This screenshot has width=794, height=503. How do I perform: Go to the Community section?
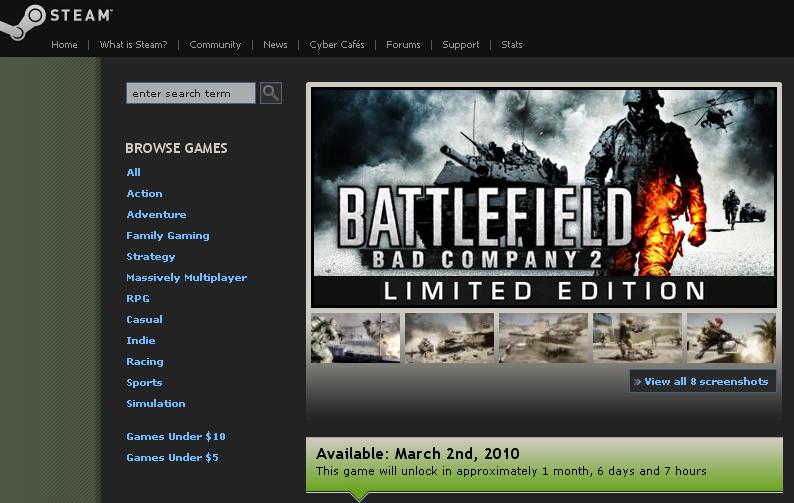[x=215, y=45]
